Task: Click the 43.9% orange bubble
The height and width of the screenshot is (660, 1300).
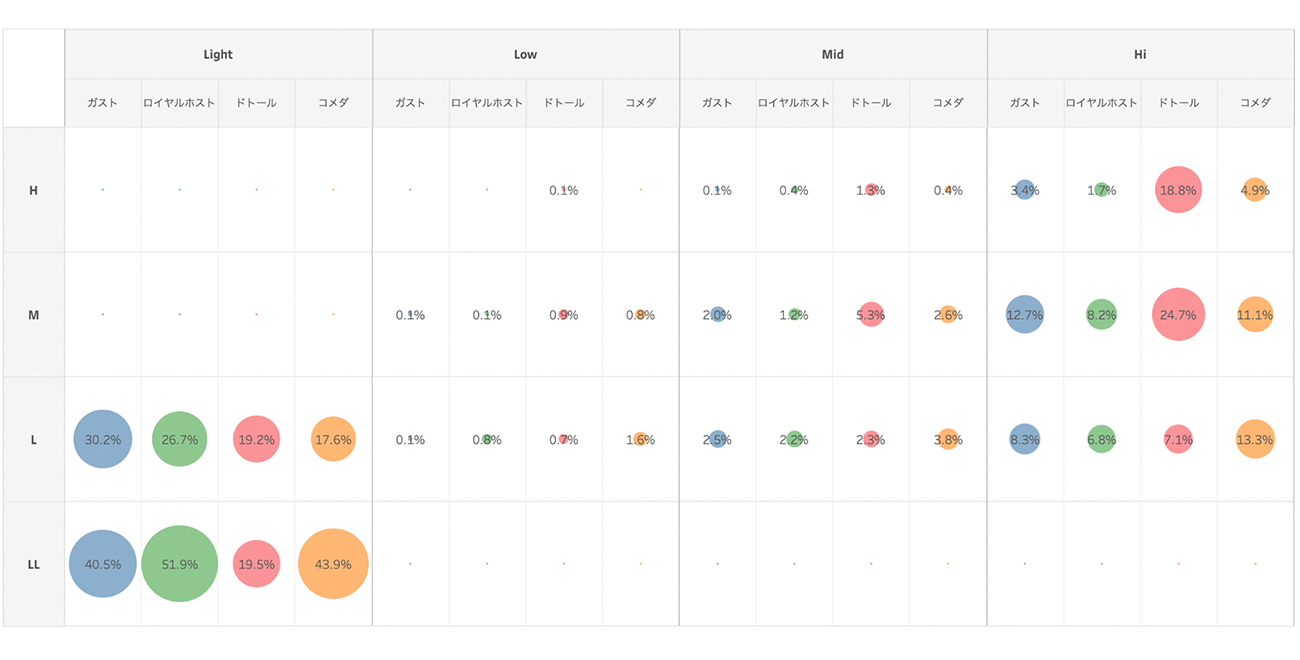Action: coord(333,564)
